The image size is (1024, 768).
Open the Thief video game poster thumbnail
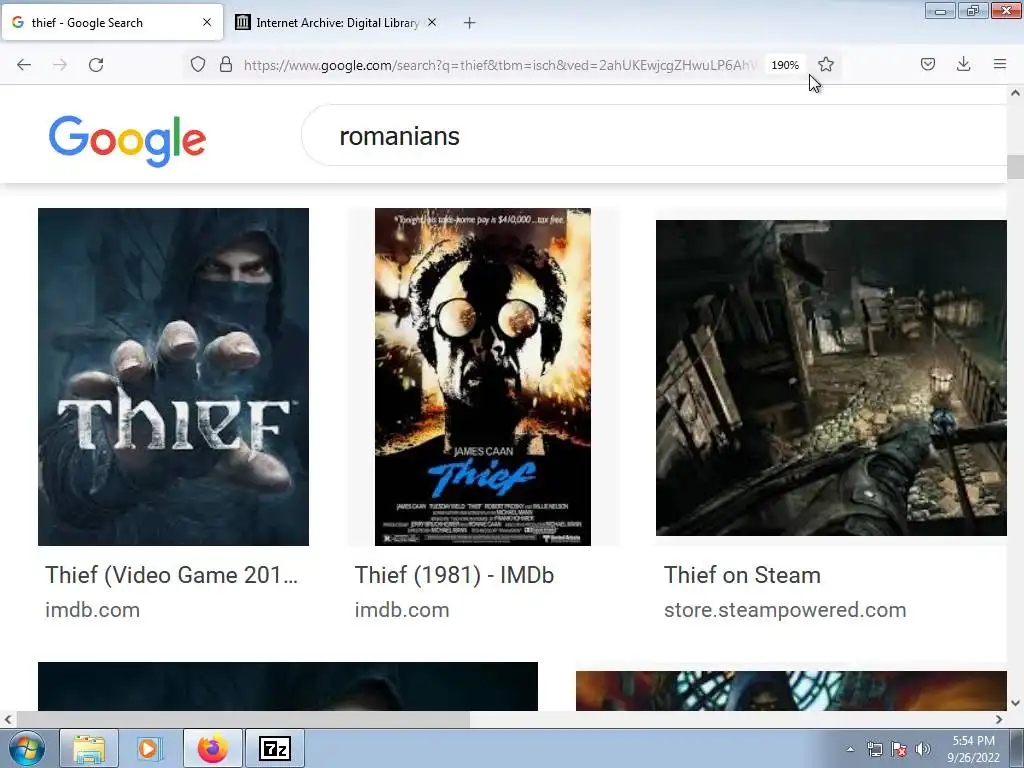pos(173,377)
